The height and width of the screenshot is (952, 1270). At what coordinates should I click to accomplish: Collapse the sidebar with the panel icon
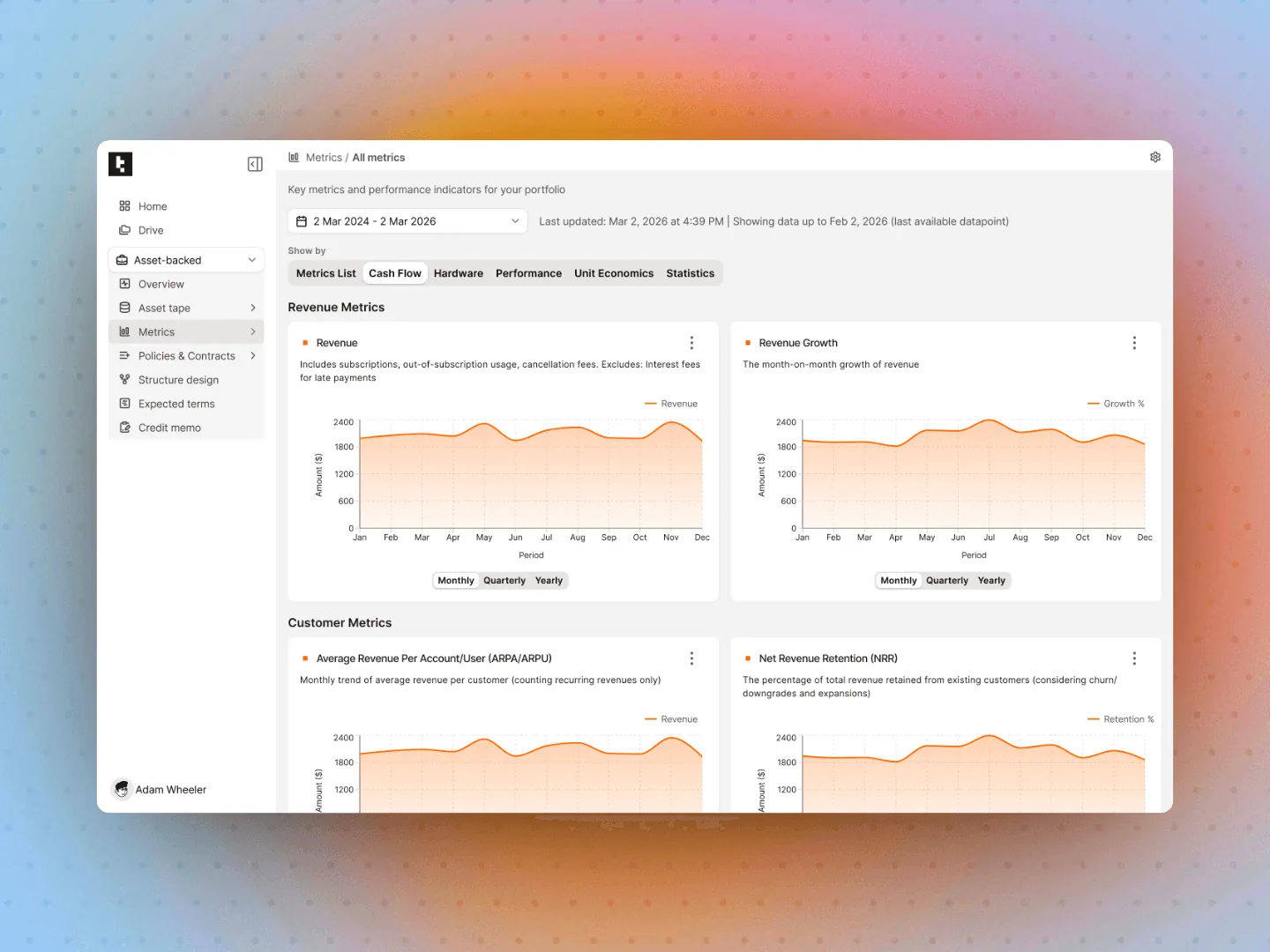tap(255, 164)
